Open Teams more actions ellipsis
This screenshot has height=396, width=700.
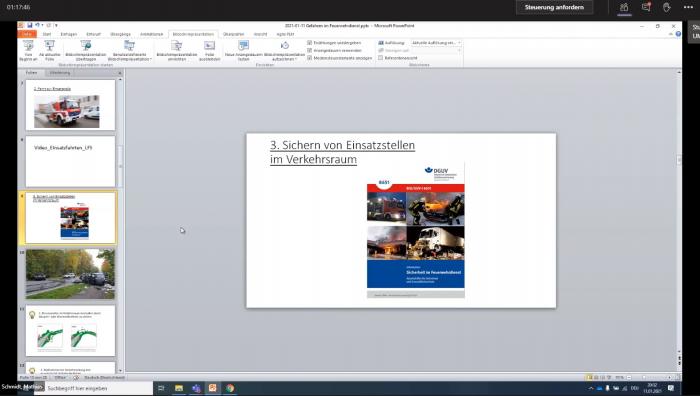pos(688,7)
